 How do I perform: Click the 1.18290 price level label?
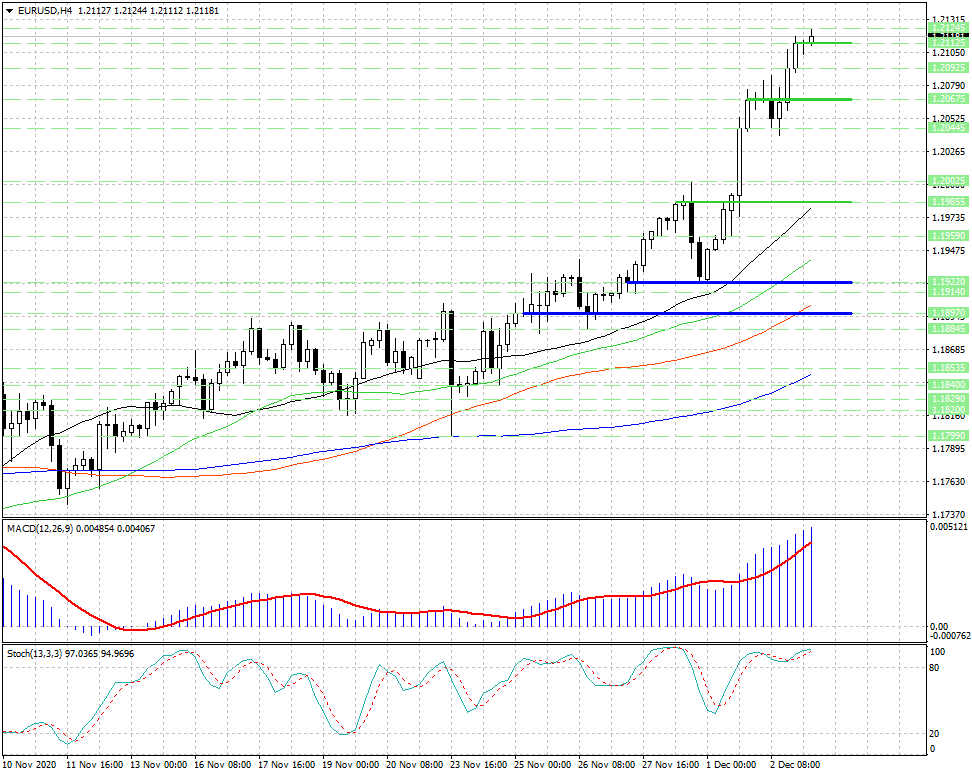[x=948, y=399]
